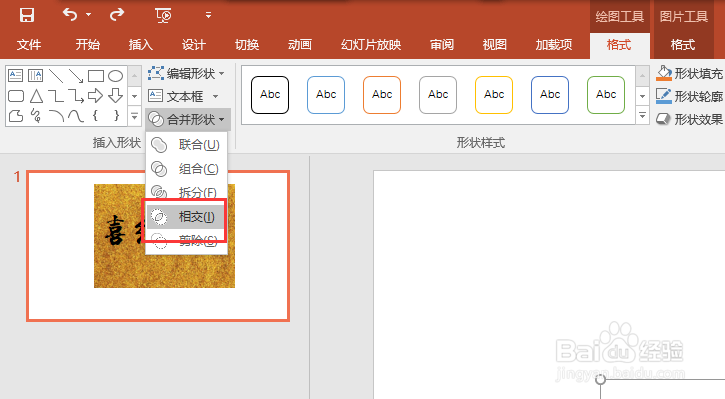Apply the light blue outline Abc style
Screen dimensions: 725x399
(326, 95)
